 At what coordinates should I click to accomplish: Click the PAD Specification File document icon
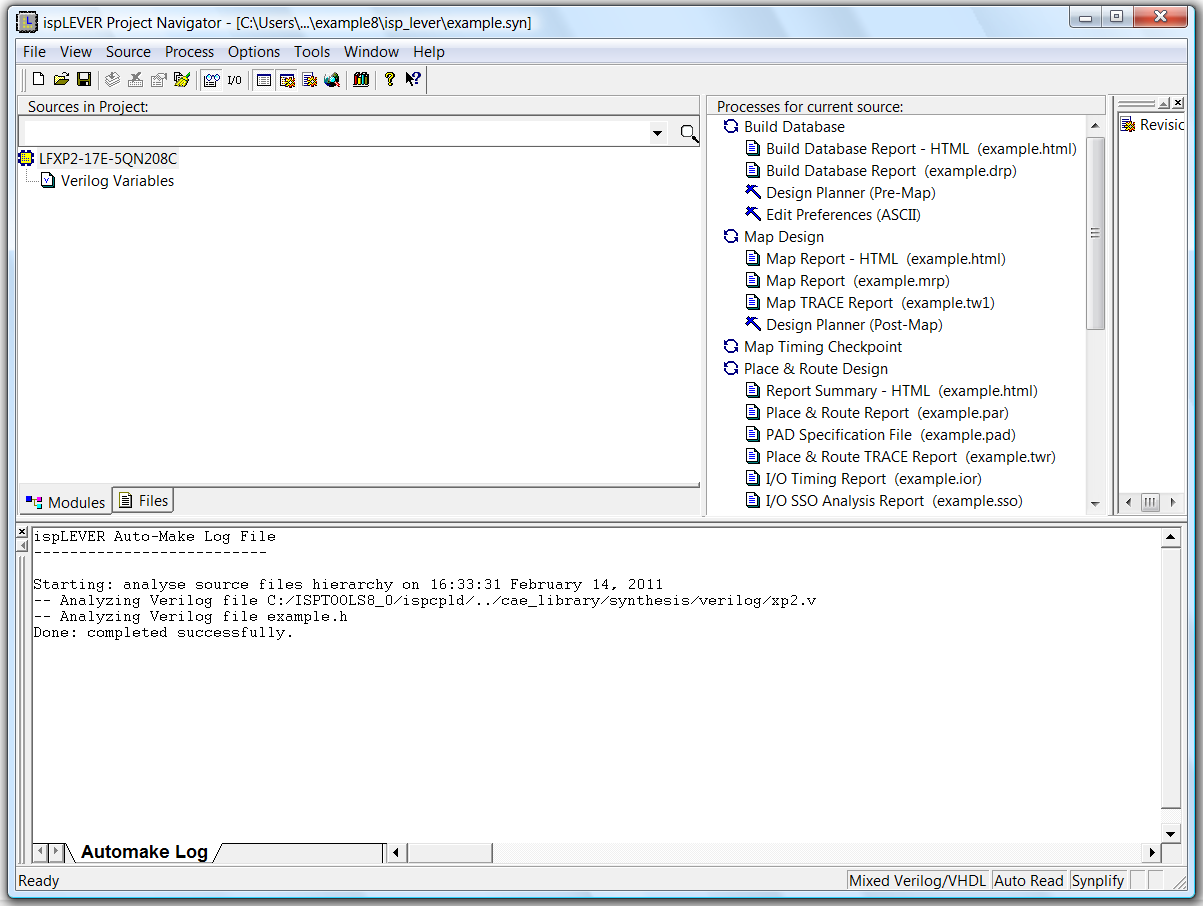tap(753, 435)
